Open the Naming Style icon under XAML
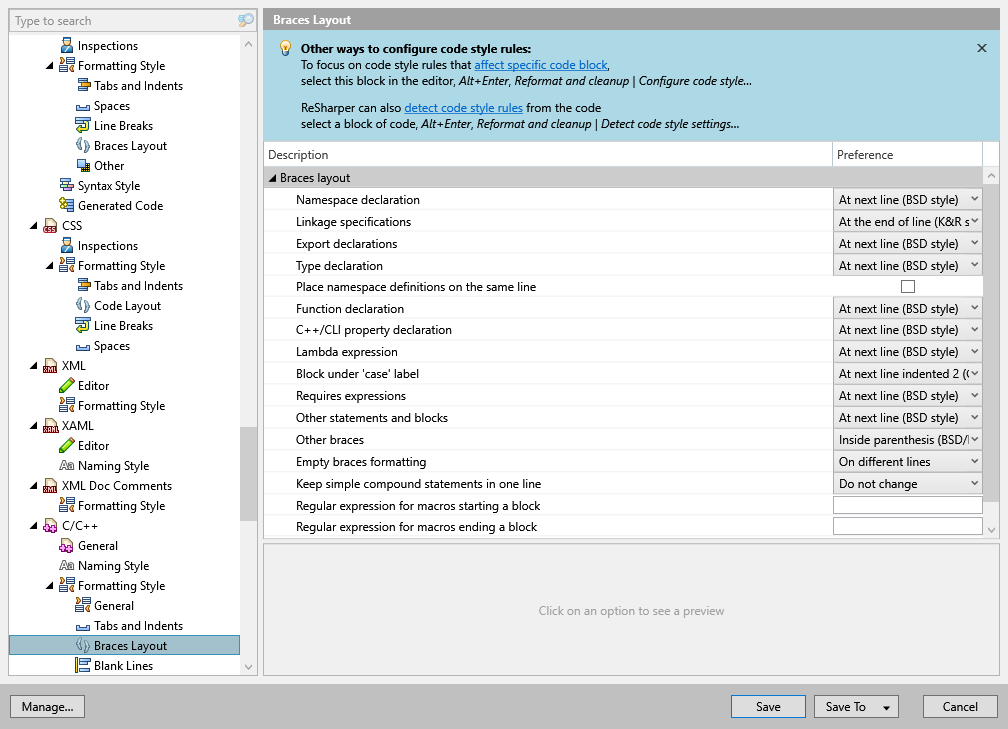 click(67, 465)
